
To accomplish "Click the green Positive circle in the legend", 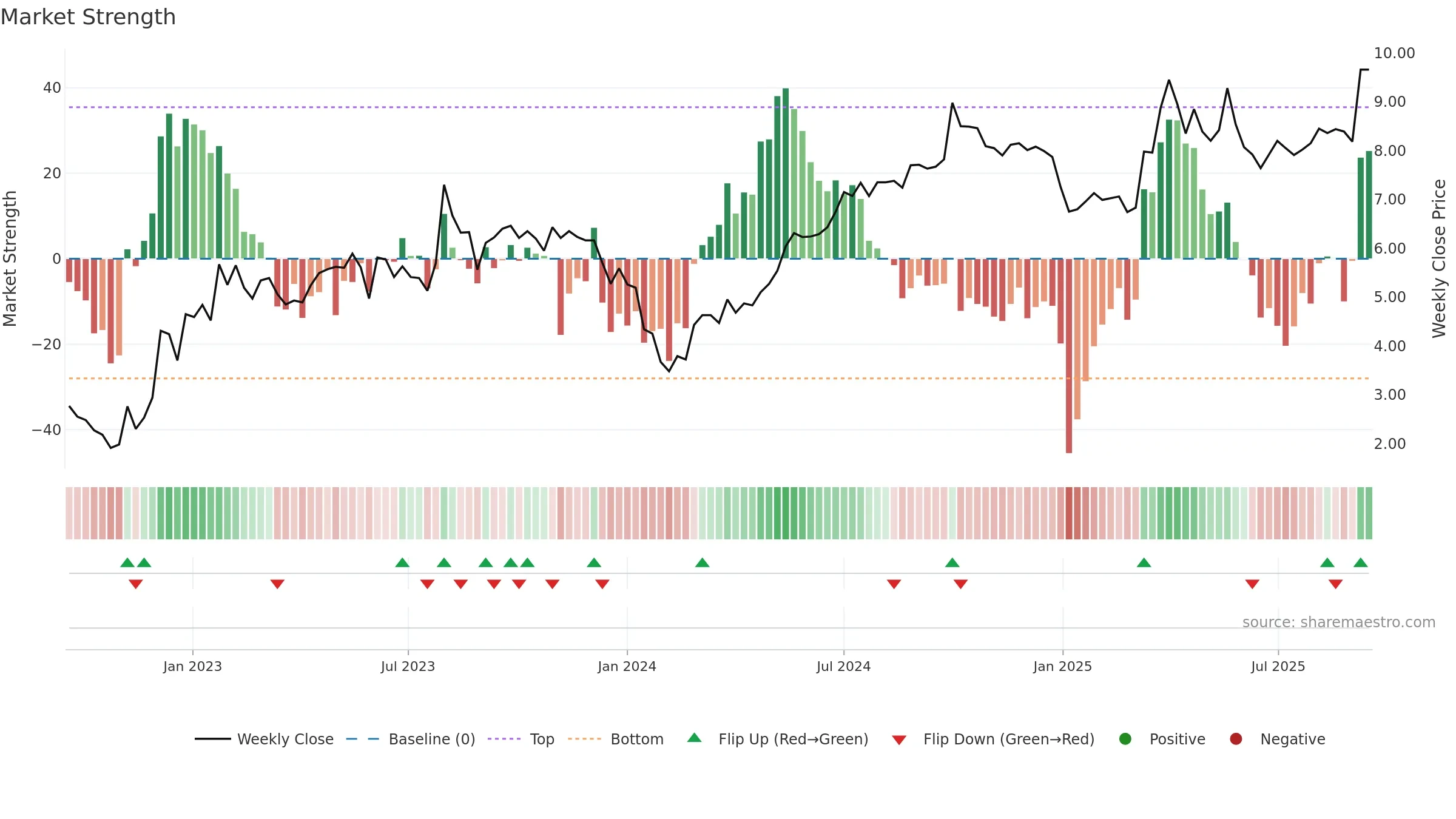I will tap(1125, 739).
